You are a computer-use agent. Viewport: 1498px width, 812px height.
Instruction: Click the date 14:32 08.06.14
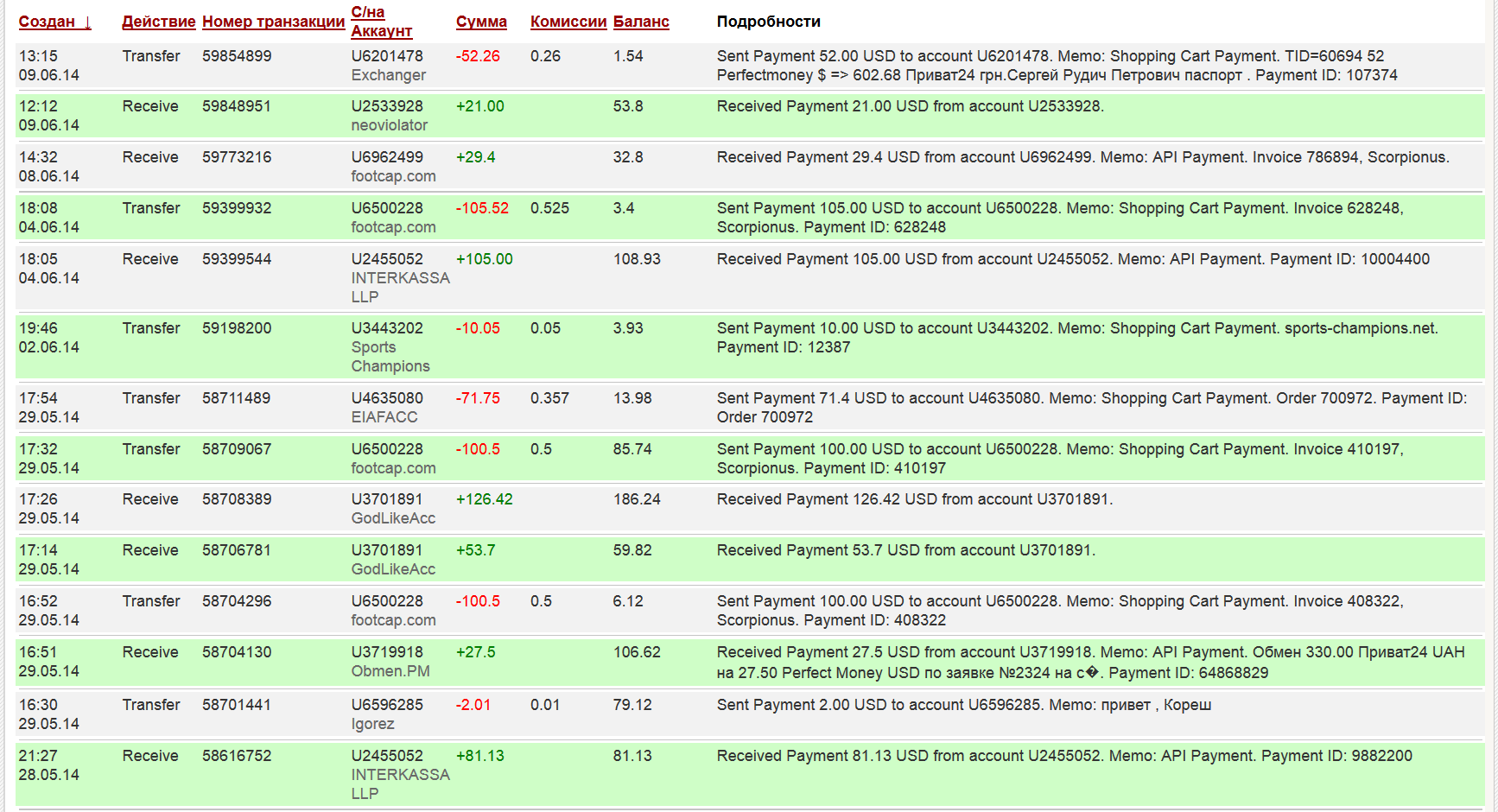point(49,167)
